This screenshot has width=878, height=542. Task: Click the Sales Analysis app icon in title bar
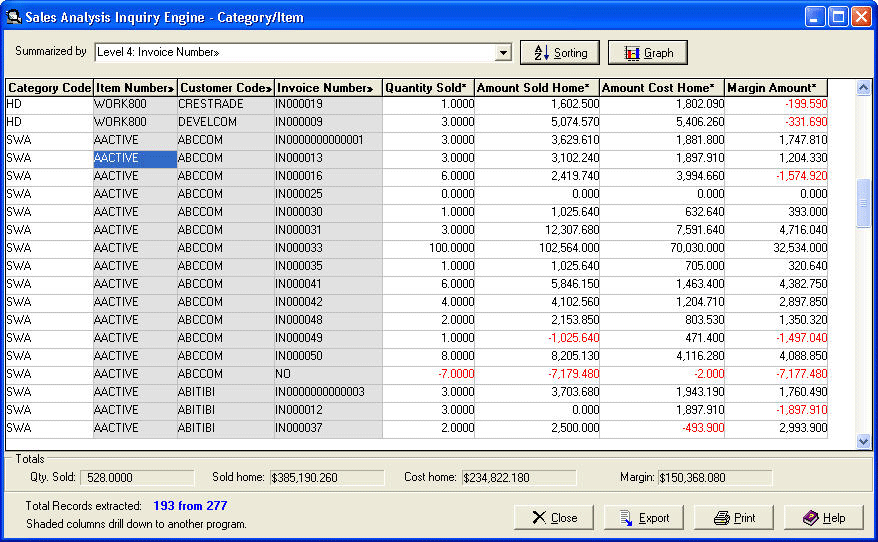coord(14,17)
